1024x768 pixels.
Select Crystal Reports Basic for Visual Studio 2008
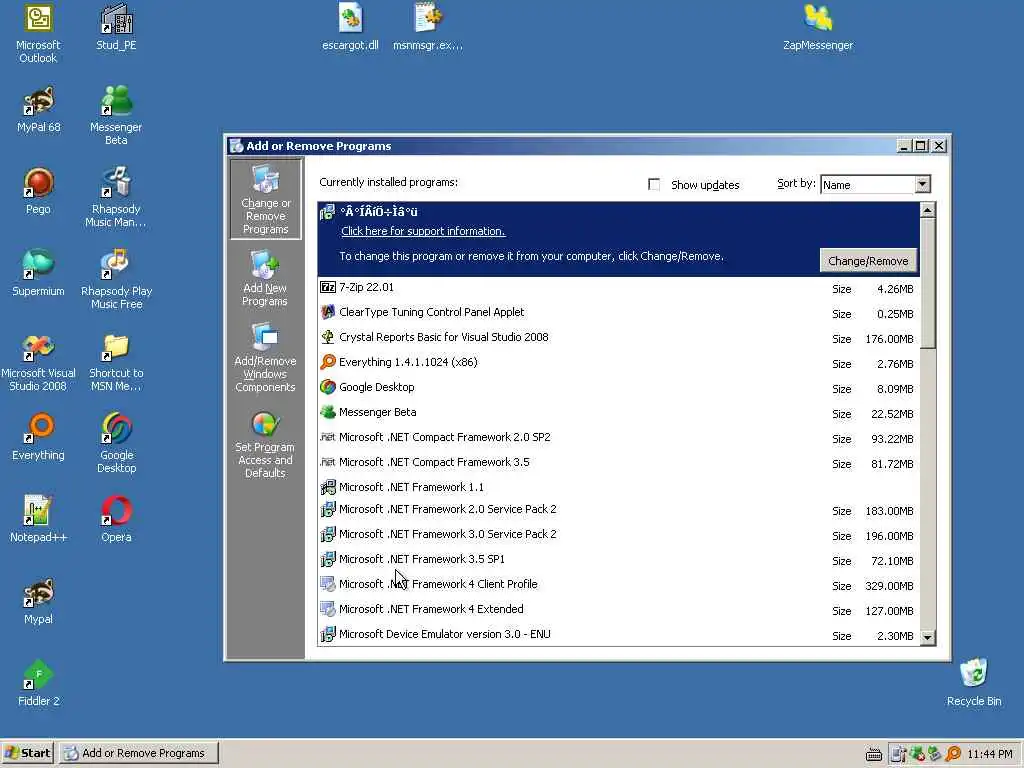pyautogui.click(x=618, y=338)
